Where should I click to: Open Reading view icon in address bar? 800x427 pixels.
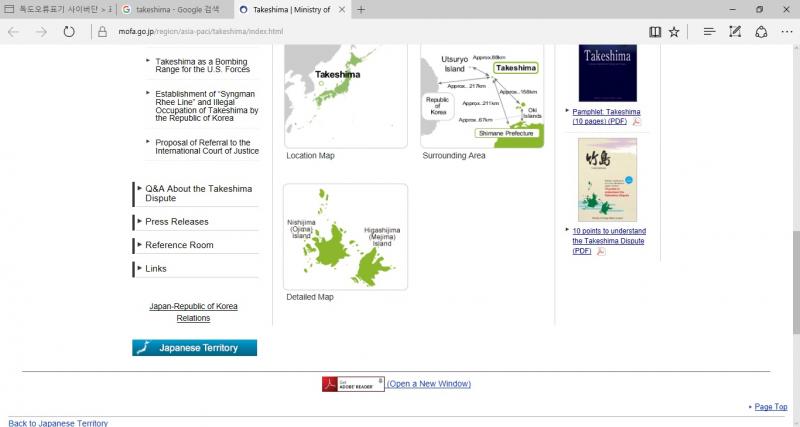[x=655, y=32]
